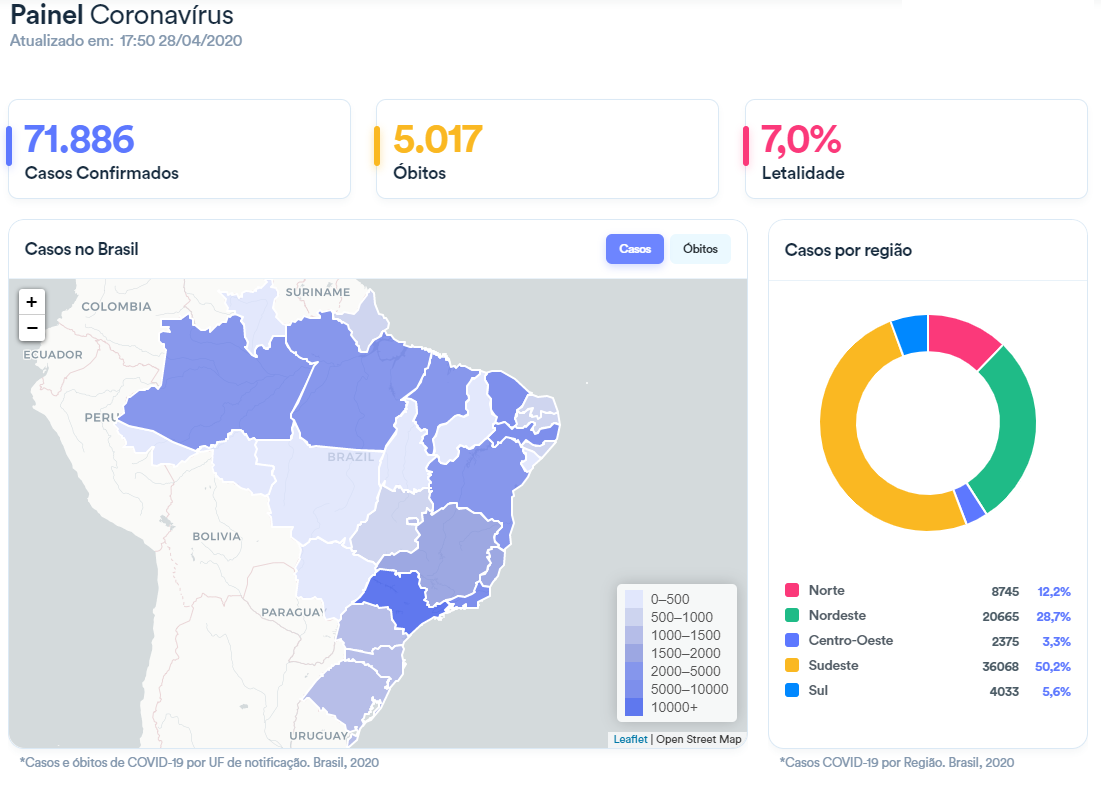Toggle Sul legend blue swatch
Image resolution: width=1101 pixels, height=787 pixels.
point(792,691)
